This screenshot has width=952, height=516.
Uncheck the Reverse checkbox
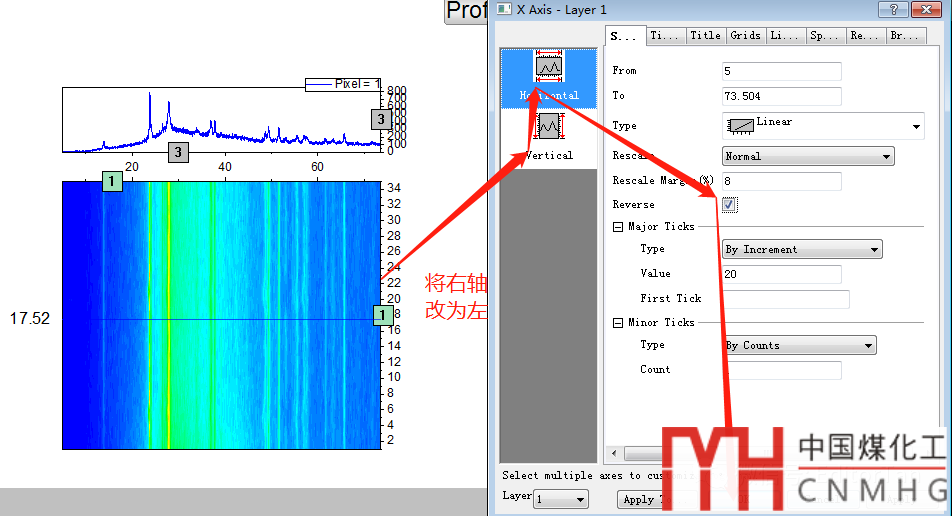tap(729, 204)
